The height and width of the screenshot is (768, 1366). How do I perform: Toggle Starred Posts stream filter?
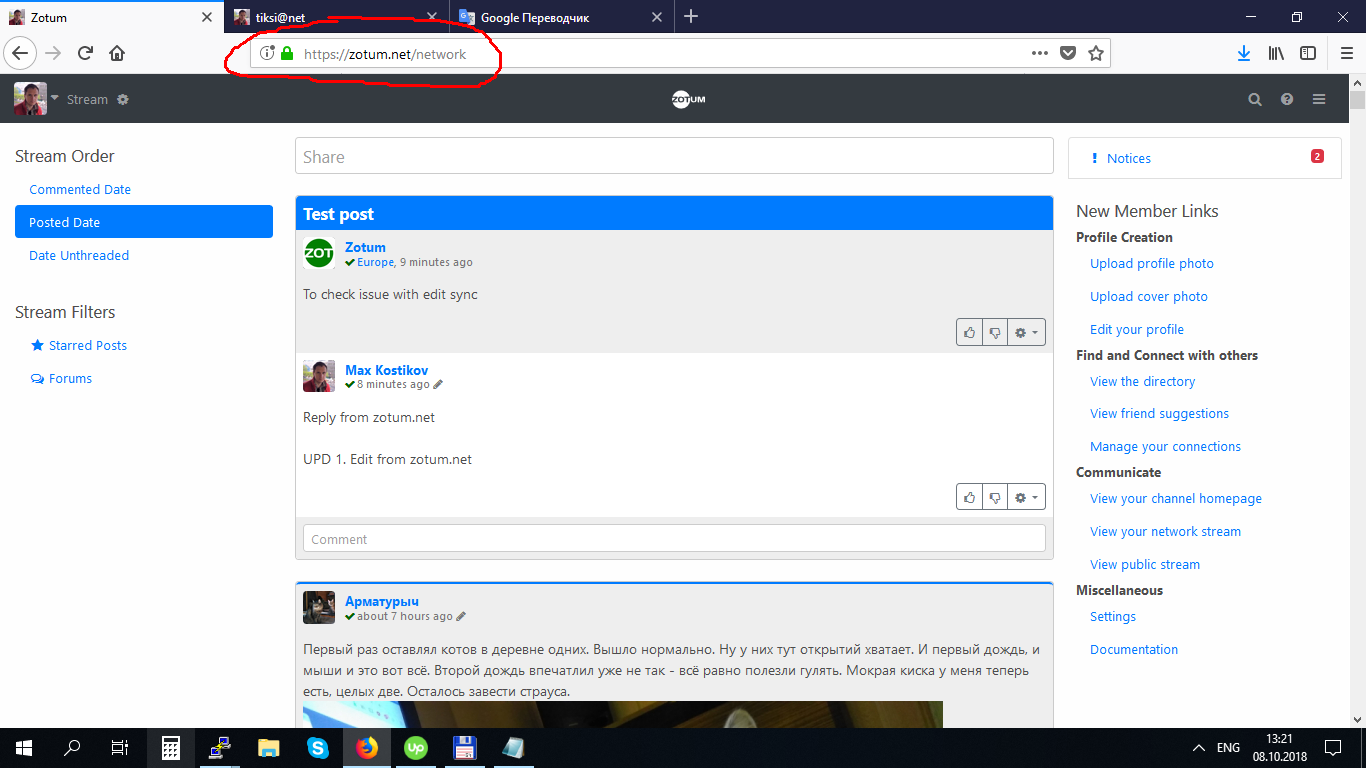87,346
